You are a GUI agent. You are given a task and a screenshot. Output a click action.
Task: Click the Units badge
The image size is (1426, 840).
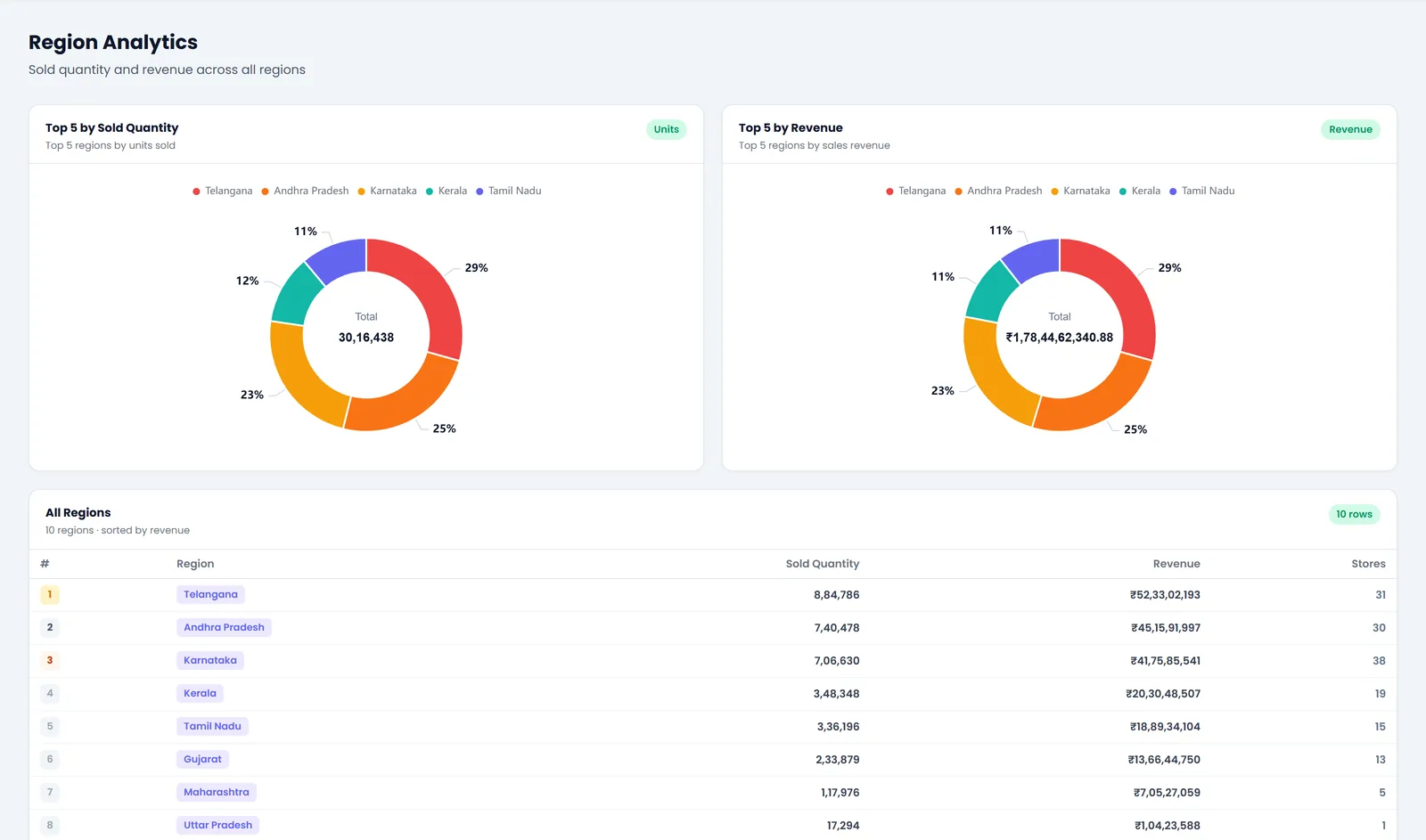tap(666, 129)
